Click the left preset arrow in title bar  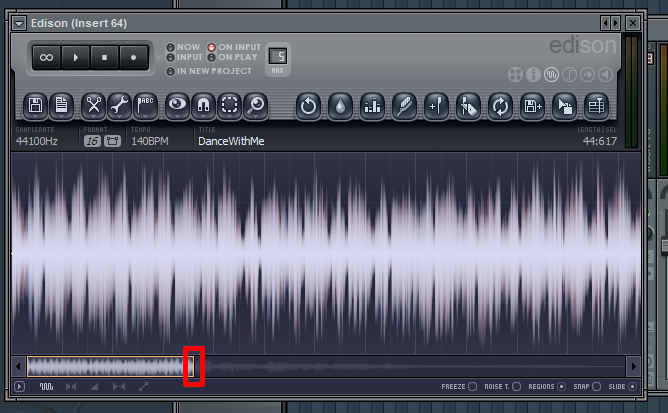pos(605,23)
